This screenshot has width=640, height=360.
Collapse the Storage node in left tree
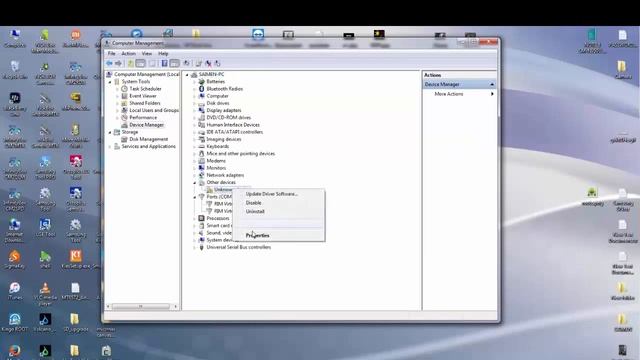tap(110, 132)
